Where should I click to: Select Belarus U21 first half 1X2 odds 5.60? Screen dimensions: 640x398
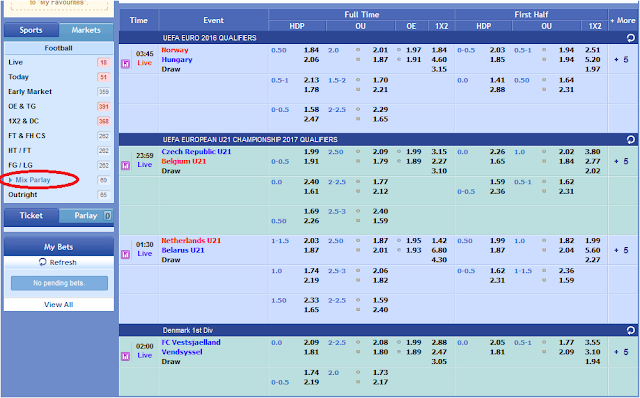coord(593,250)
